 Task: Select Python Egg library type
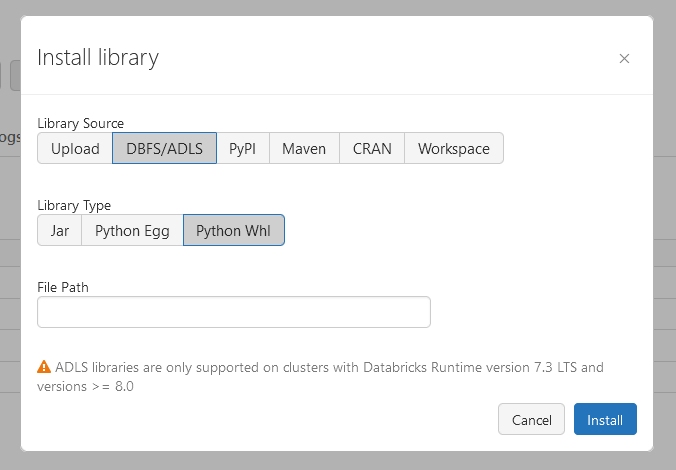132,230
